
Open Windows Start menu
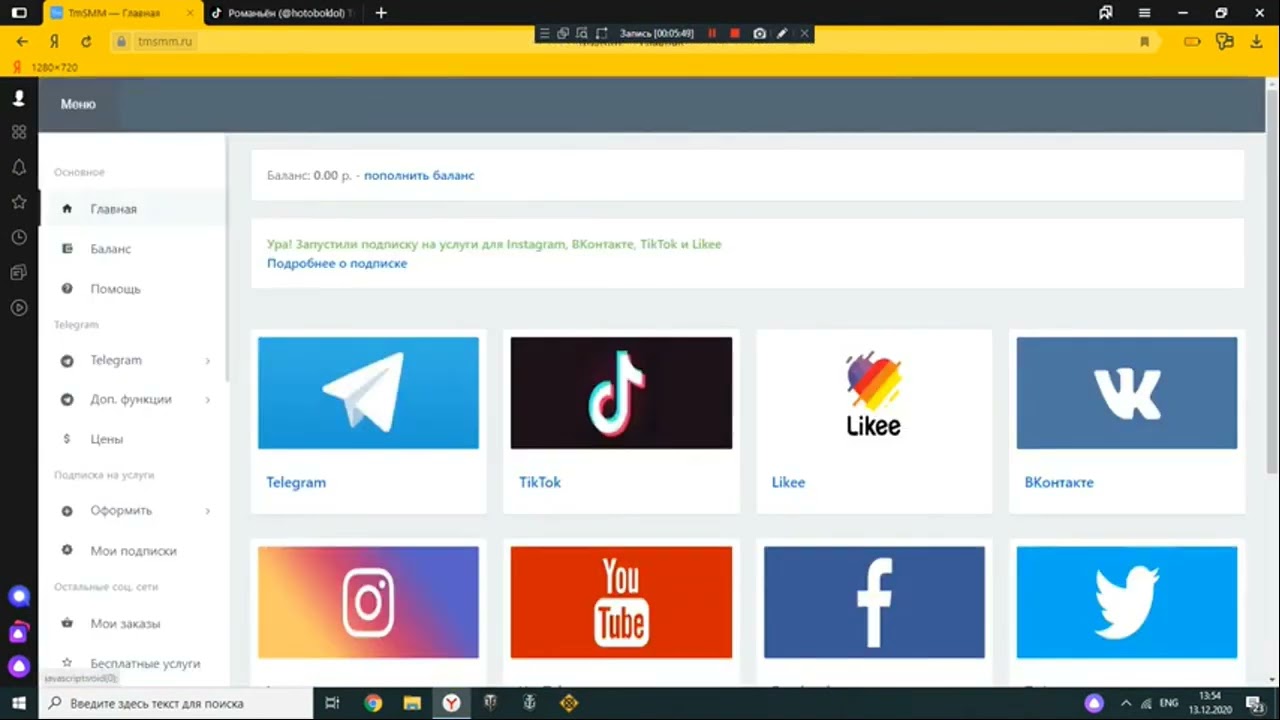[19, 703]
